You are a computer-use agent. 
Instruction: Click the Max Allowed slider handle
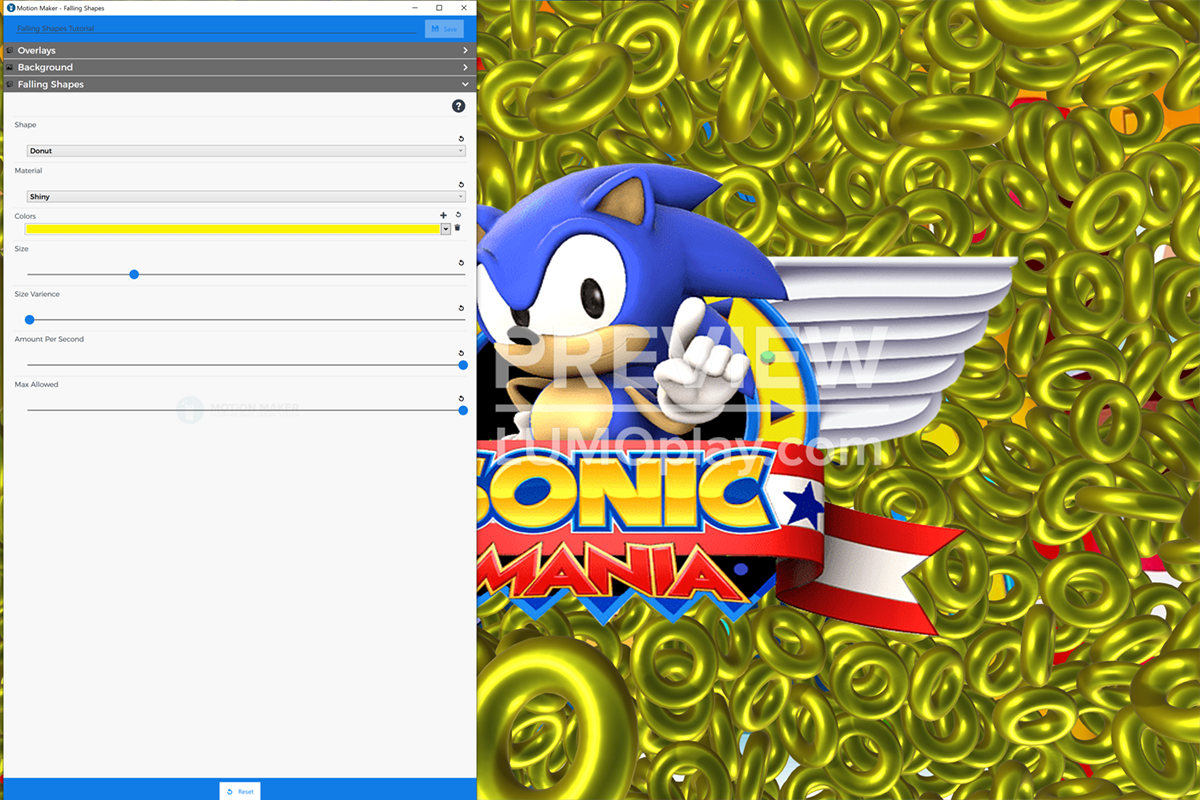coord(463,410)
